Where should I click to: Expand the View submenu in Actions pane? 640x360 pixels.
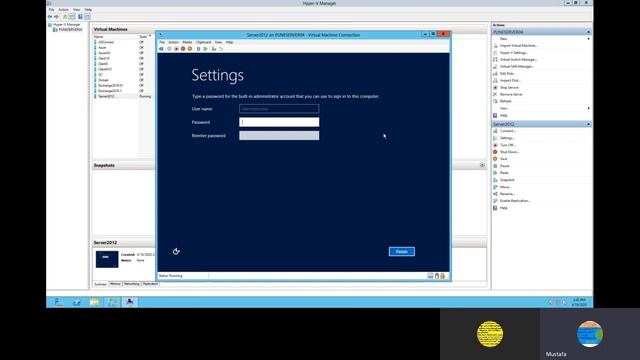tap(588, 108)
